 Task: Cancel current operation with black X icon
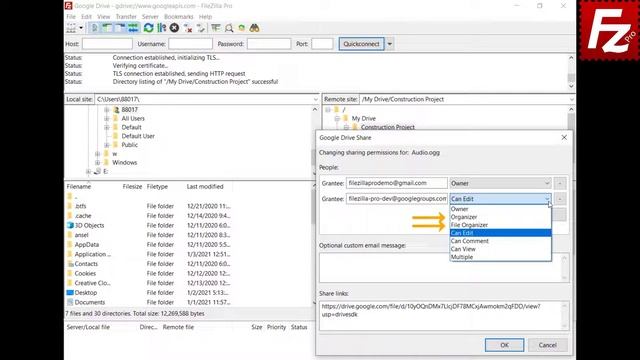(174, 28)
